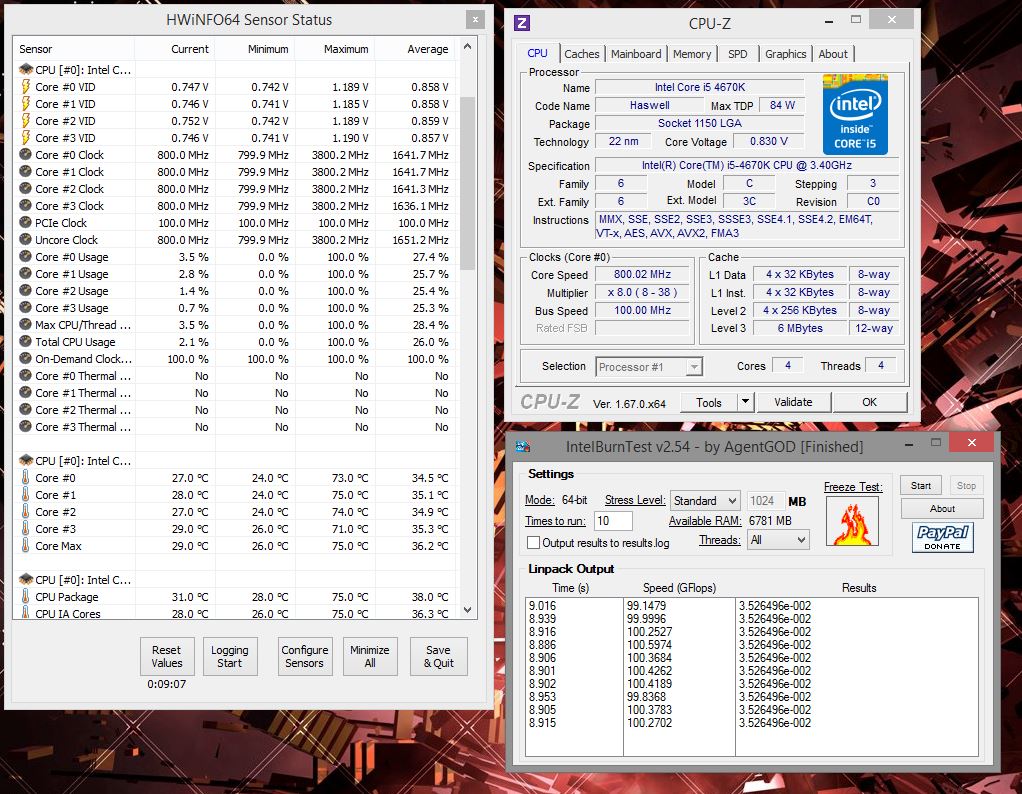The width and height of the screenshot is (1022, 794).
Task: Click the CPU-Z Validate button
Action: tap(793, 402)
